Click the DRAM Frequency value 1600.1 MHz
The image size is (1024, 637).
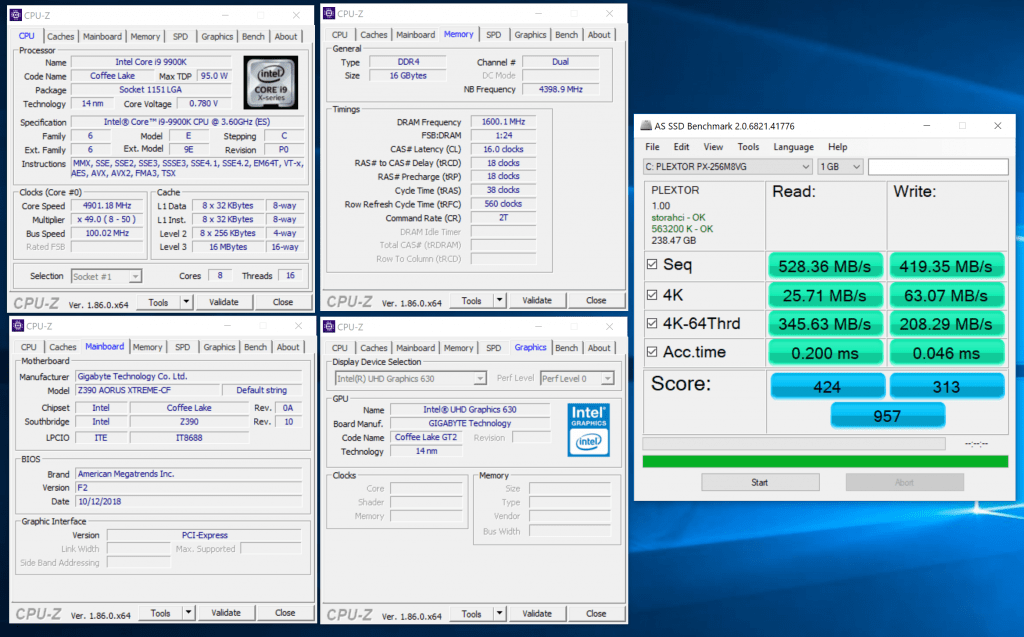pos(503,122)
